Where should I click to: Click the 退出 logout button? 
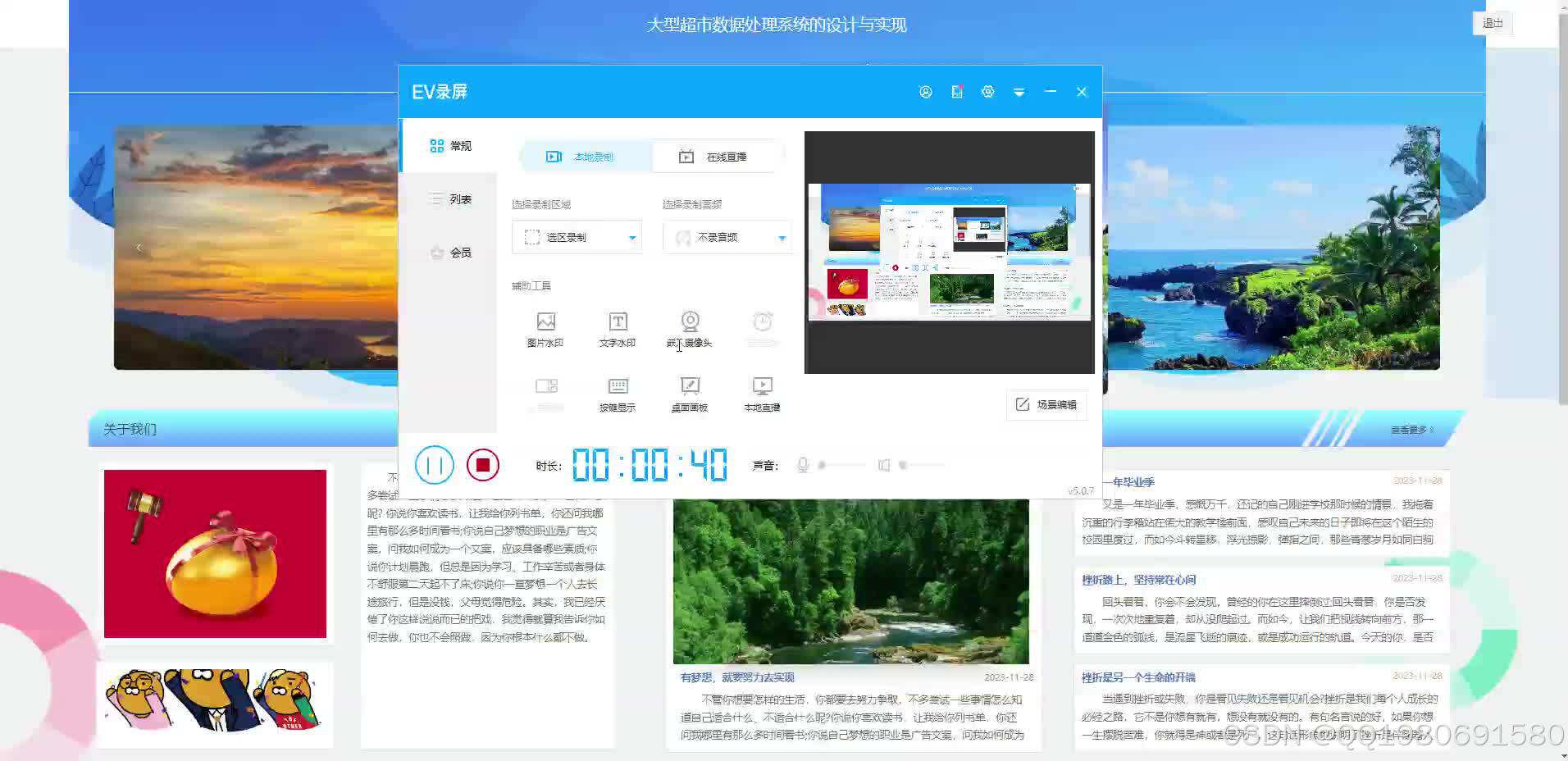click(1491, 23)
